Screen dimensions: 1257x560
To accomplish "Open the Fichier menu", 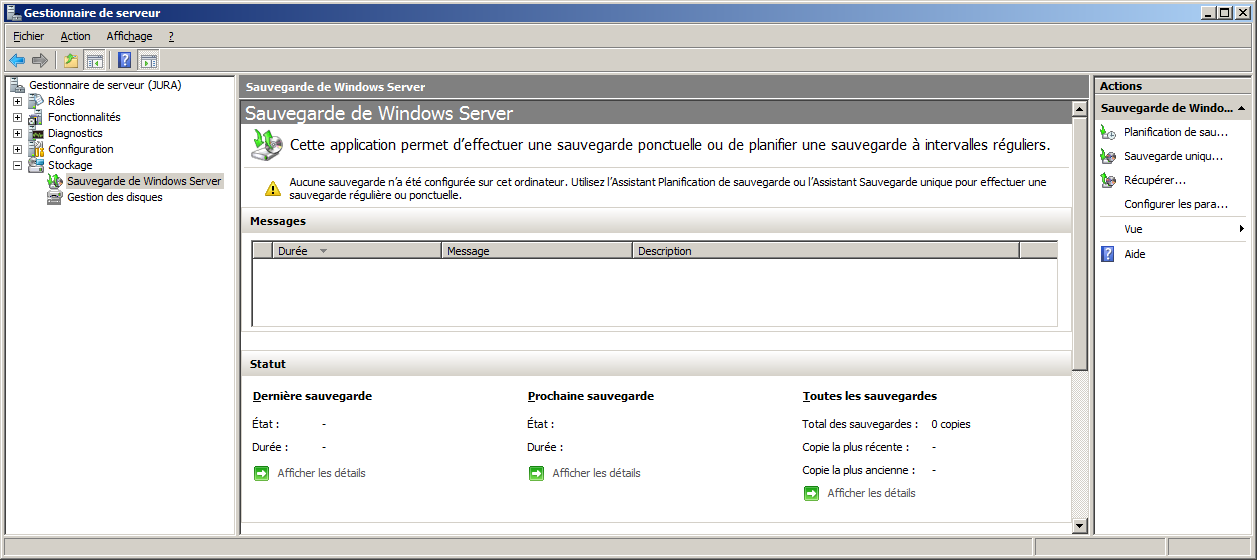I will (x=28, y=36).
